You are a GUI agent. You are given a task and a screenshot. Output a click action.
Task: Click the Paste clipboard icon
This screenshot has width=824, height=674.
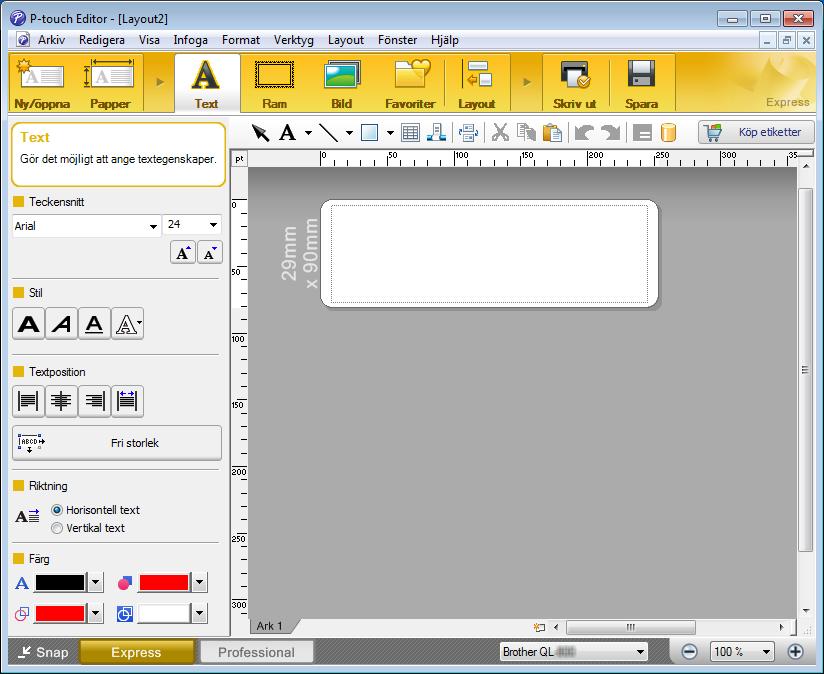point(552,133)
